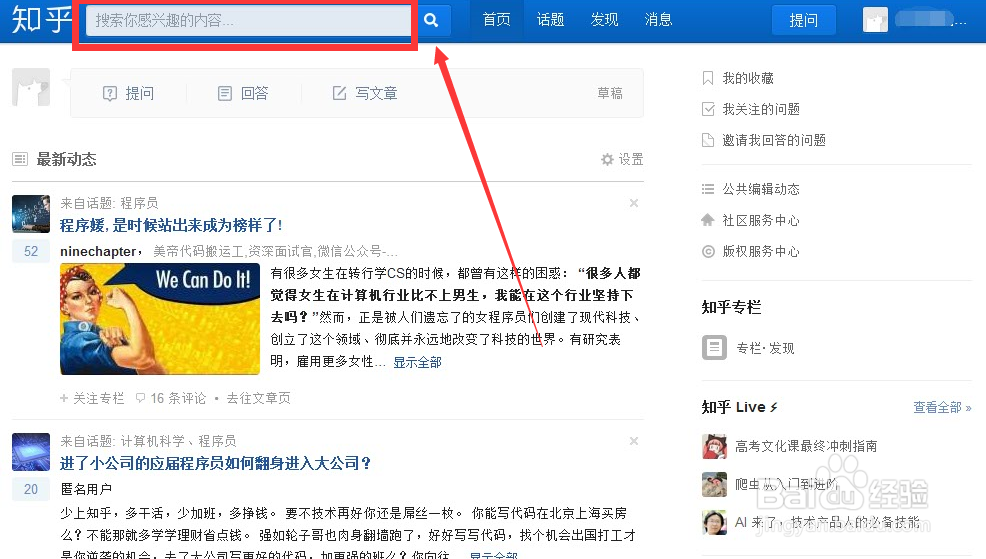Open the 消息 nav tab
Screen dimensions: 986x559
pos(658,20)
